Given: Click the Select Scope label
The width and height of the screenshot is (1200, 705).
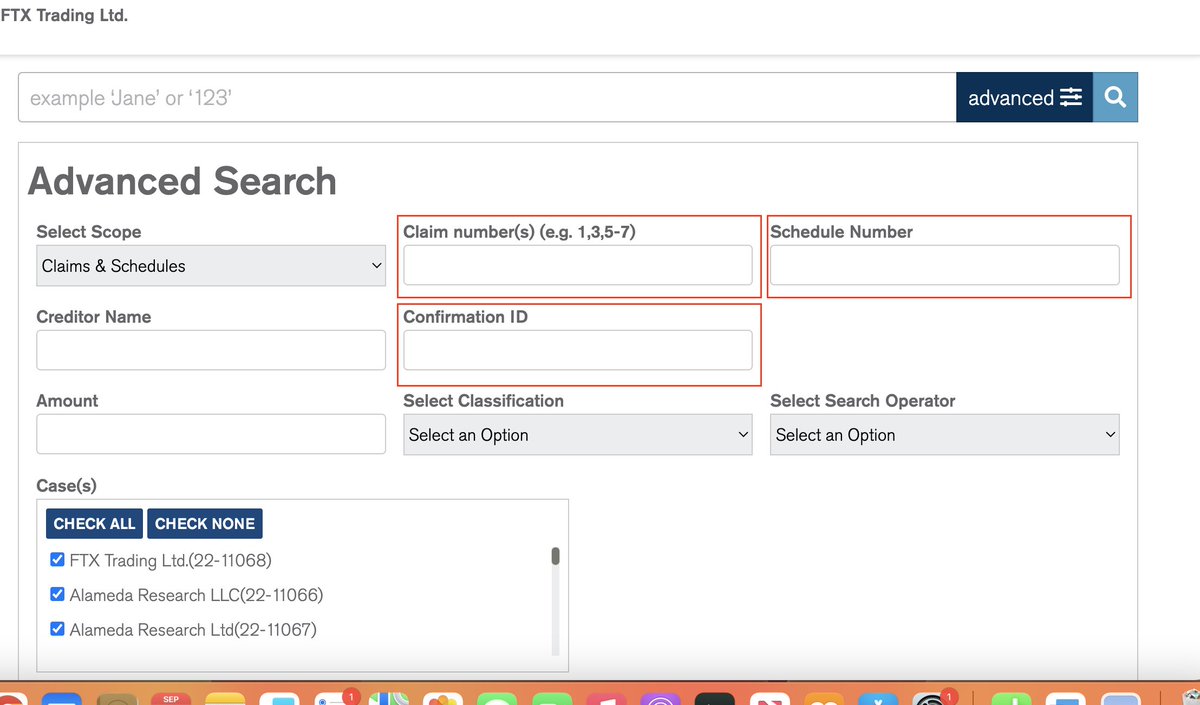Looking at the screenshot, I should click(x=89, y=232).
